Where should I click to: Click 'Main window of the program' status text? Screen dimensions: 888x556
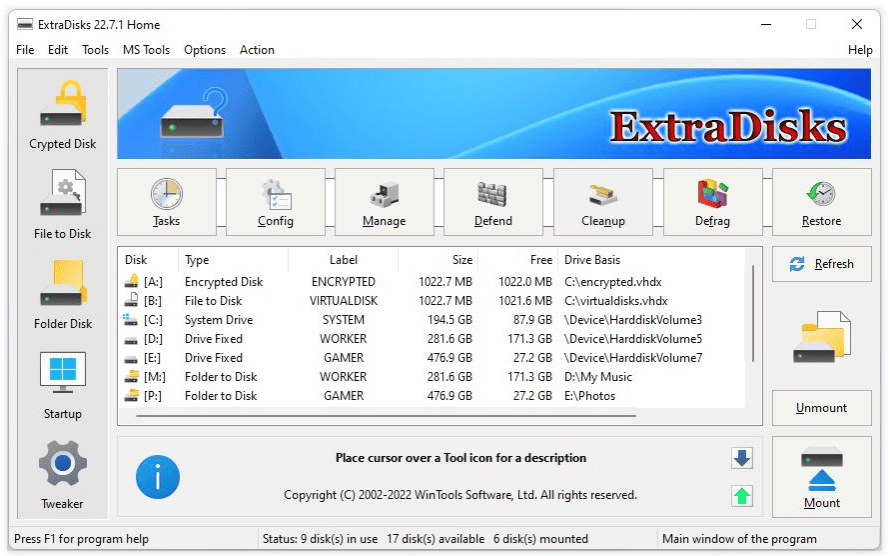[739, 538]
